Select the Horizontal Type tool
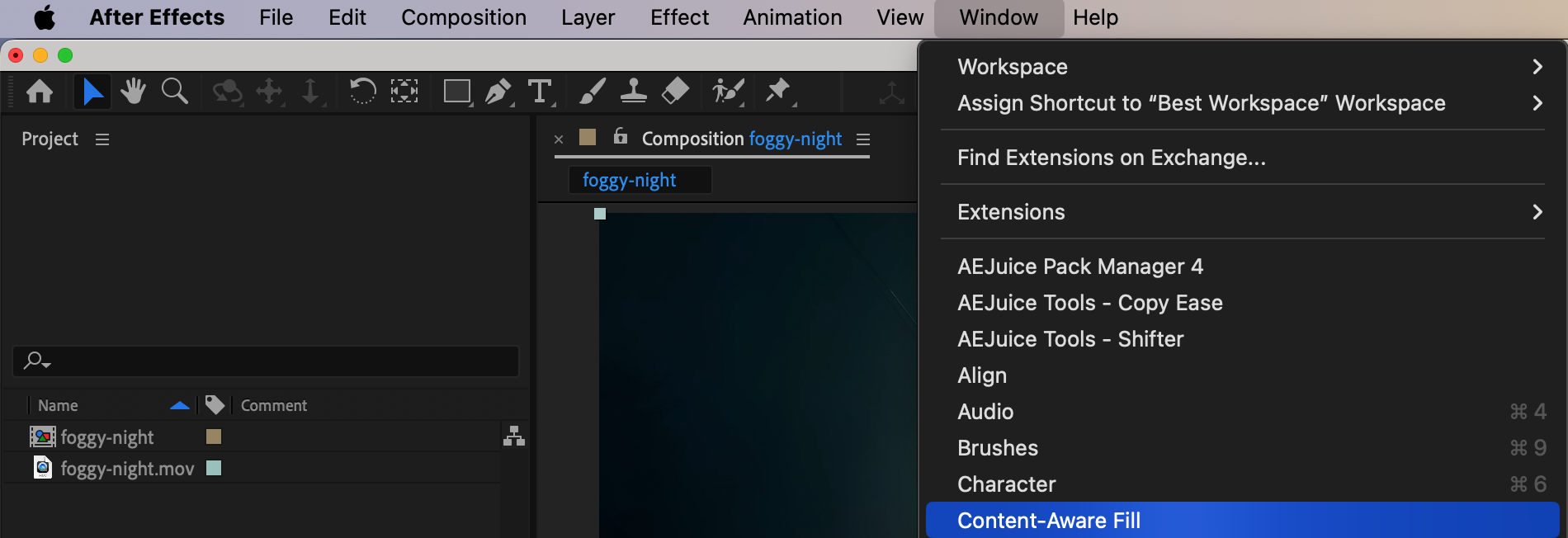 tap(540, 91)
